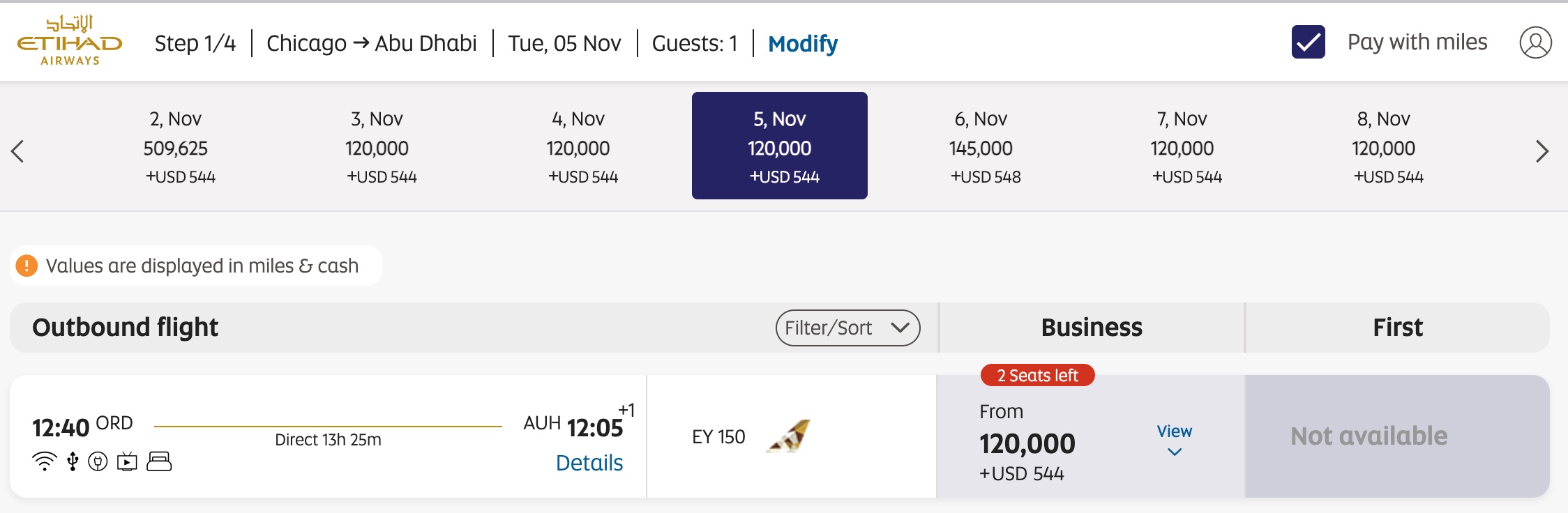Click the orange alert icon beside values notice

coord(28,266)
